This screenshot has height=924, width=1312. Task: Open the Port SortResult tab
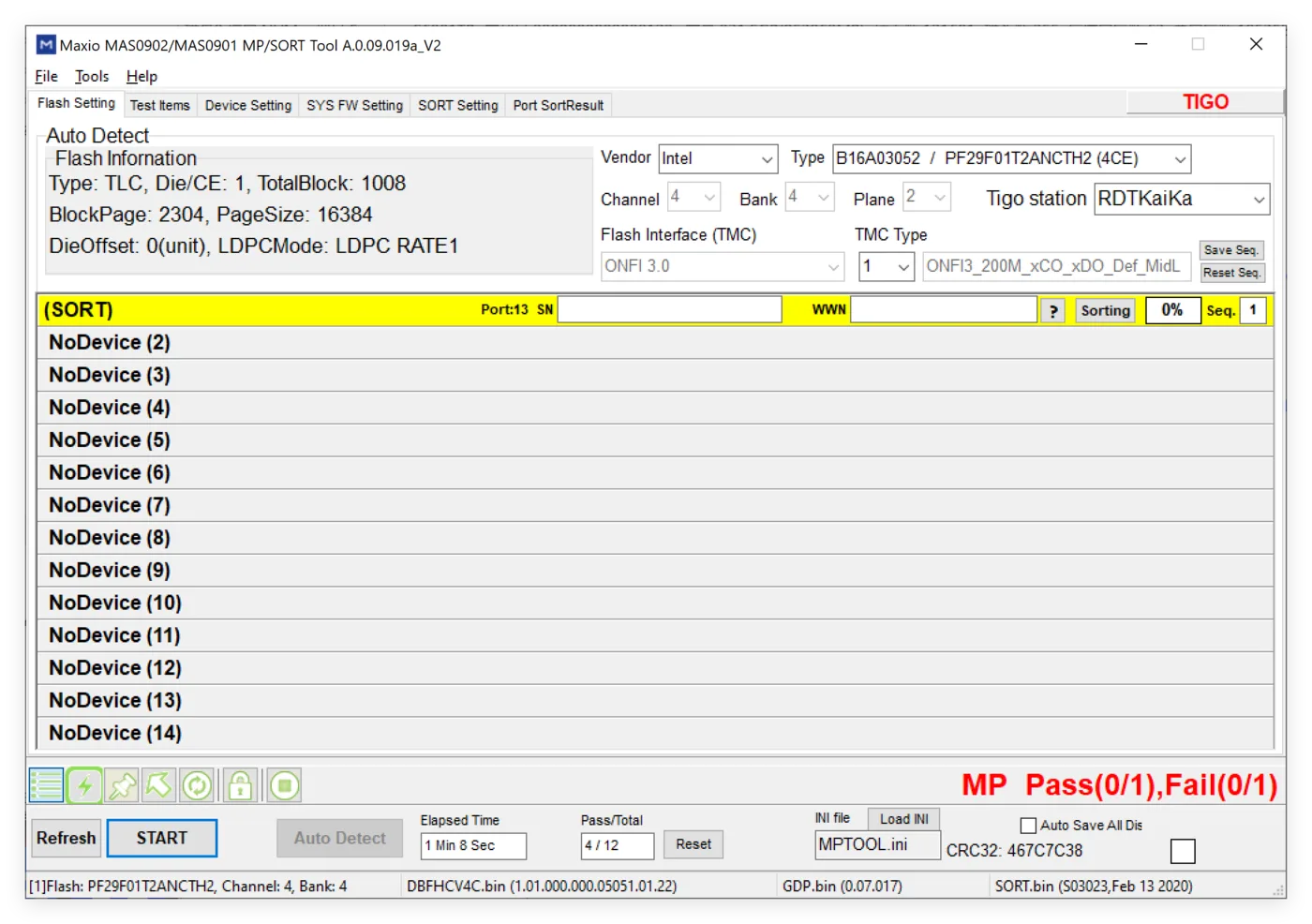[x=559, y=106]
